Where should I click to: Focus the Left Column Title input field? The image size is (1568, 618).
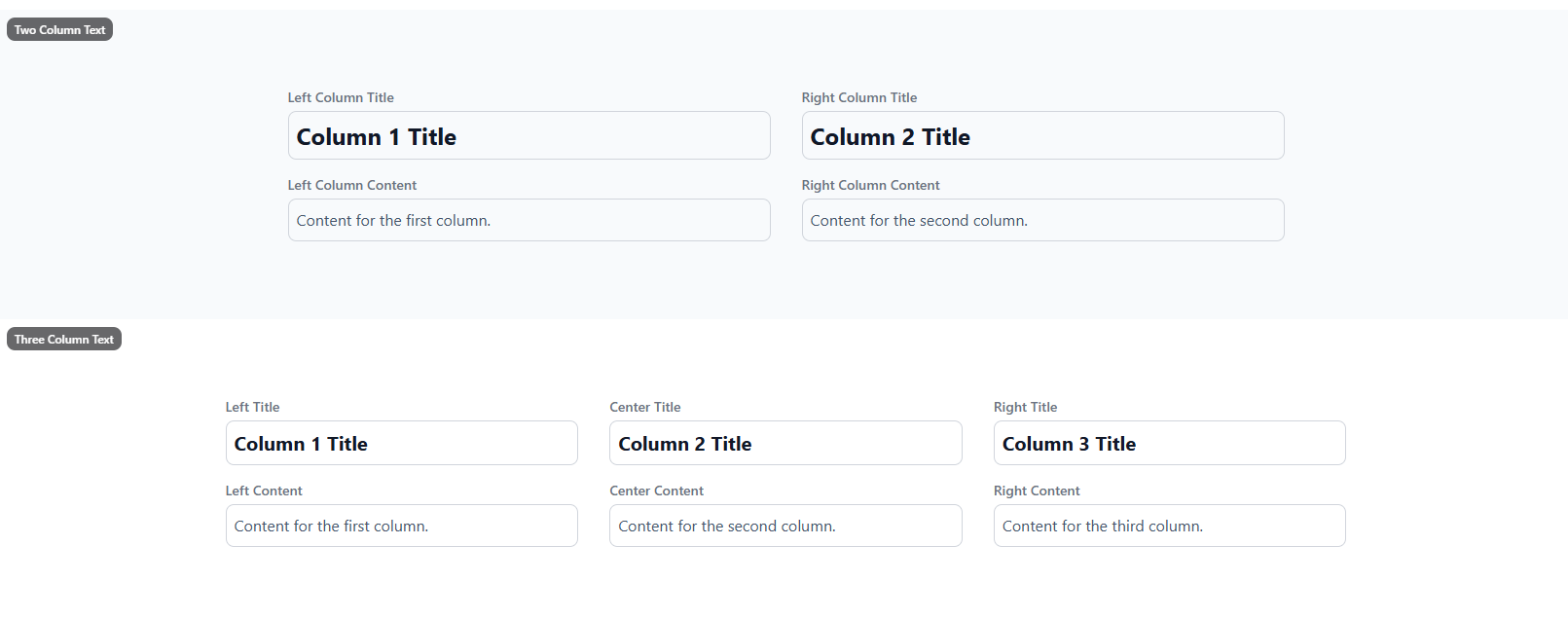[x=529, y=136]
